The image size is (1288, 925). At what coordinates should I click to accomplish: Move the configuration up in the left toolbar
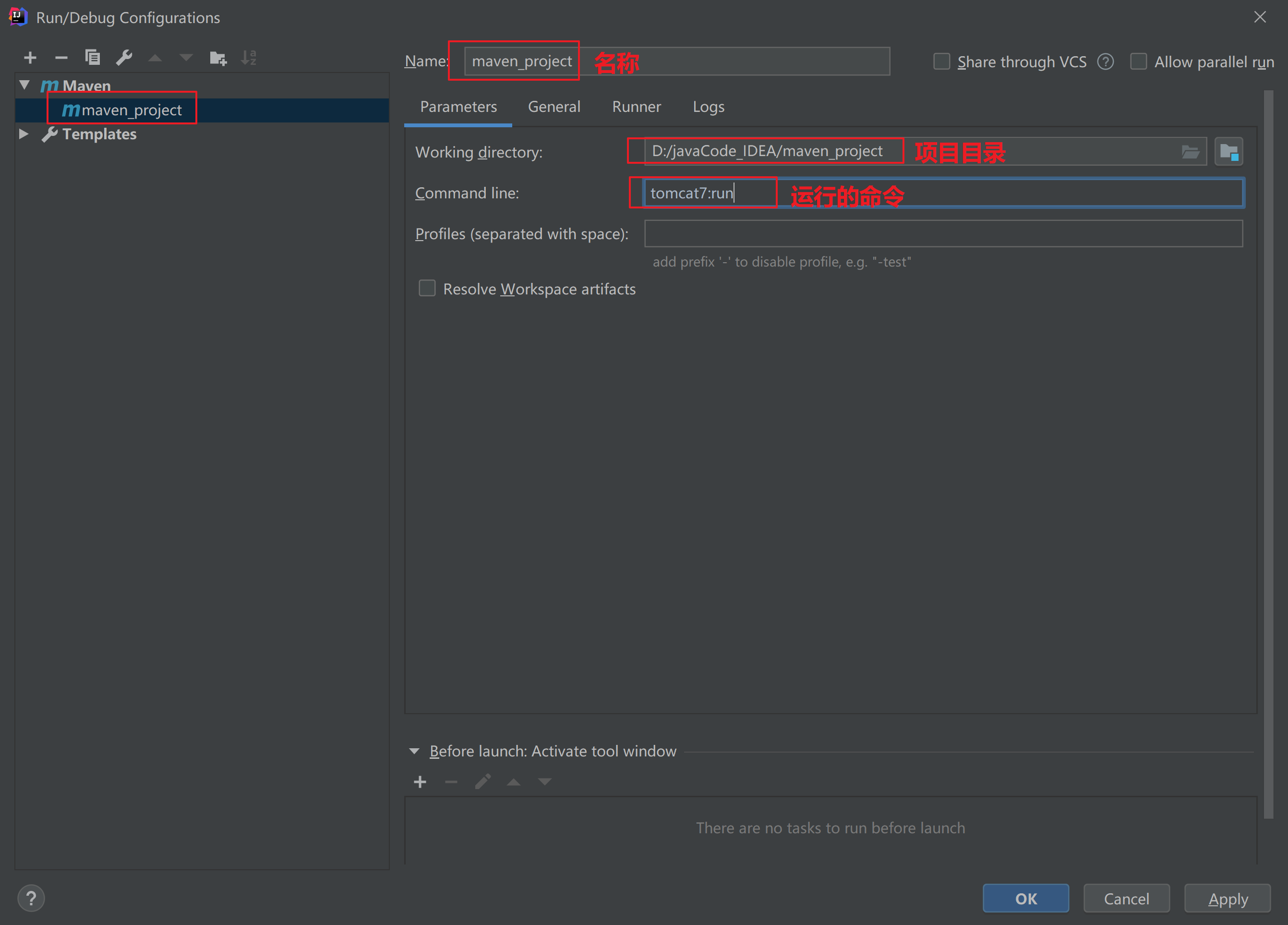coord(155,57)
